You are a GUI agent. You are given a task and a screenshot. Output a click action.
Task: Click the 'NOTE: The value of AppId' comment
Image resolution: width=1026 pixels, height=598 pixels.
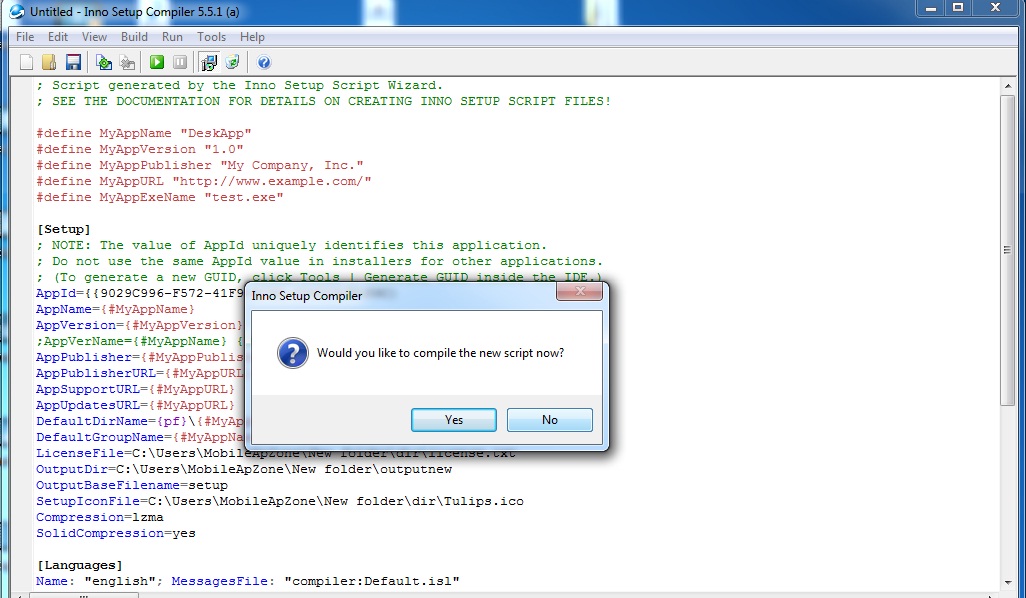(291, 245)
